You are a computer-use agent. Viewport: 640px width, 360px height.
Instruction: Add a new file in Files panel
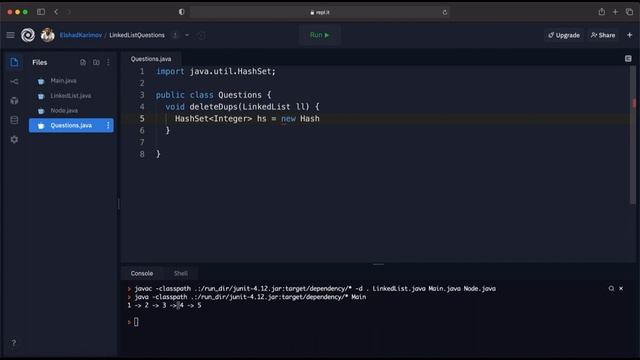click(x=83, y=62)
